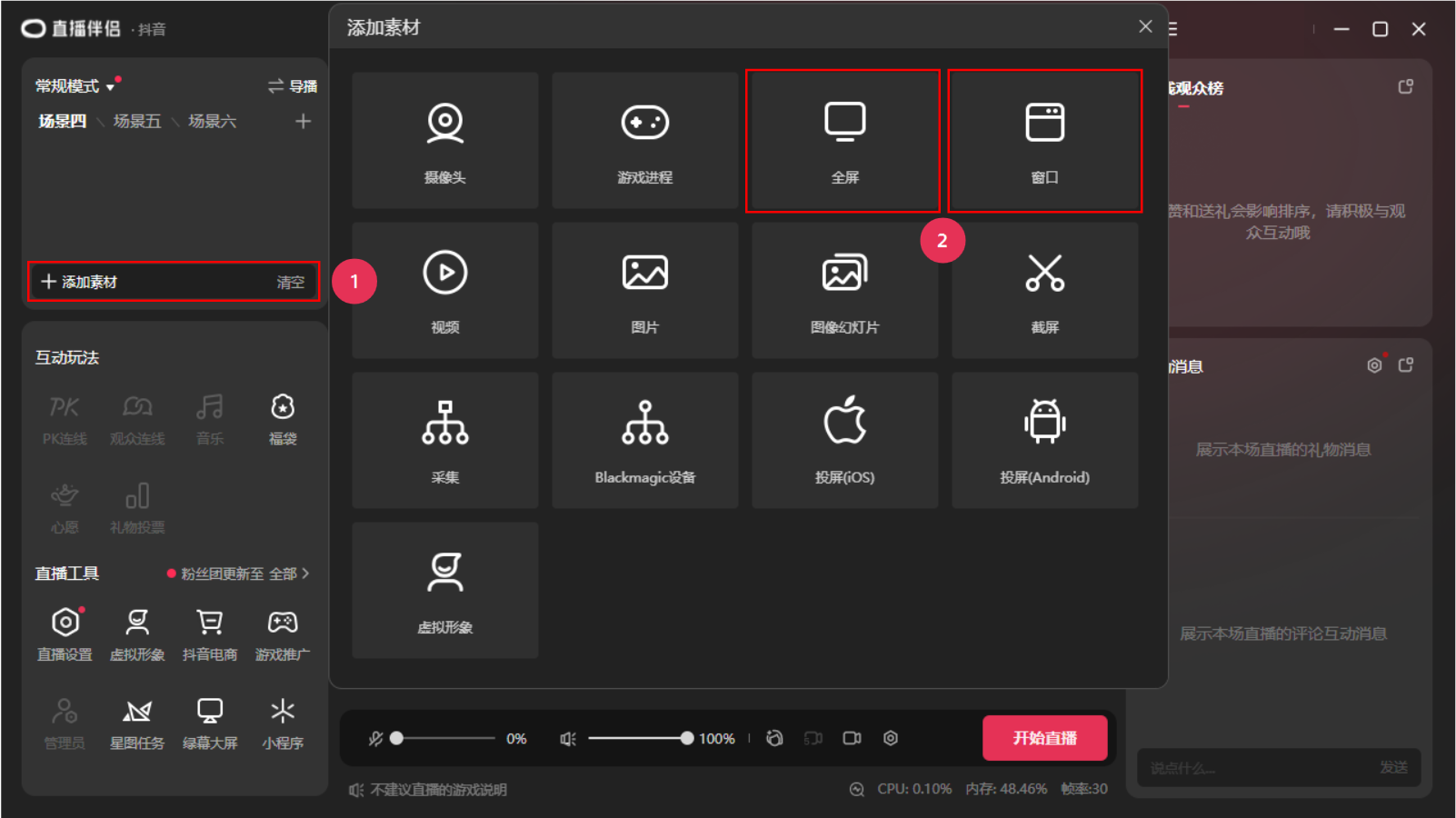1456x818 pixels.
Task: Open the 常规模式 mode dropdown
Action: 75,86
